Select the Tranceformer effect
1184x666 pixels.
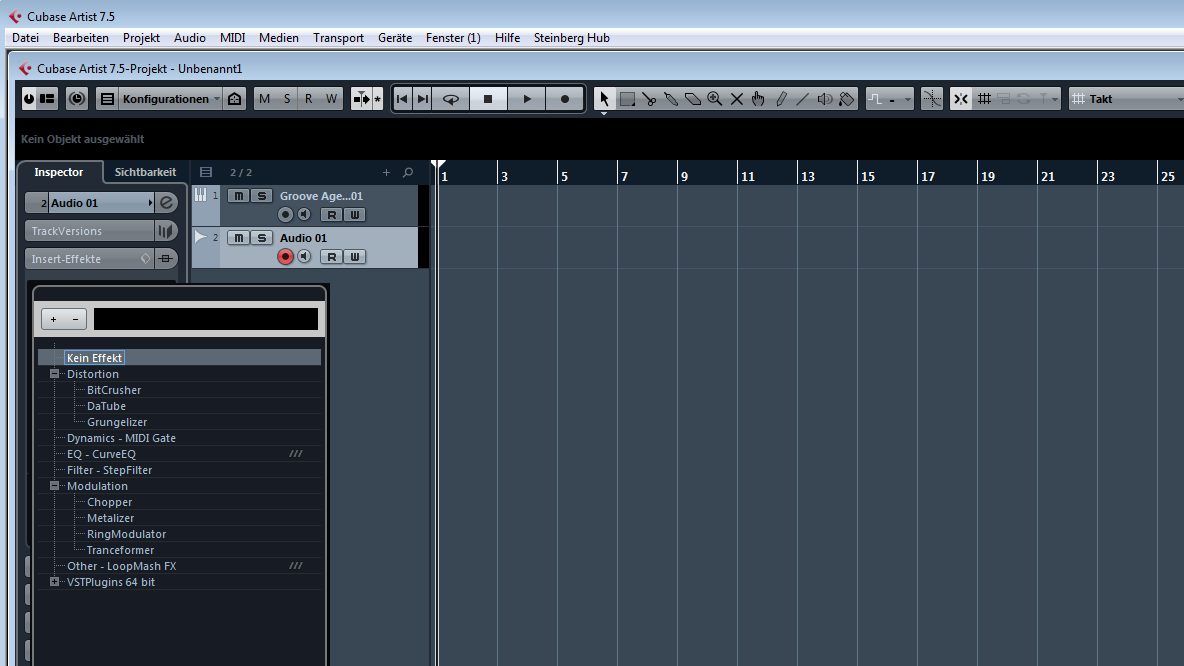pyautogui.click(x=120, y=550)
